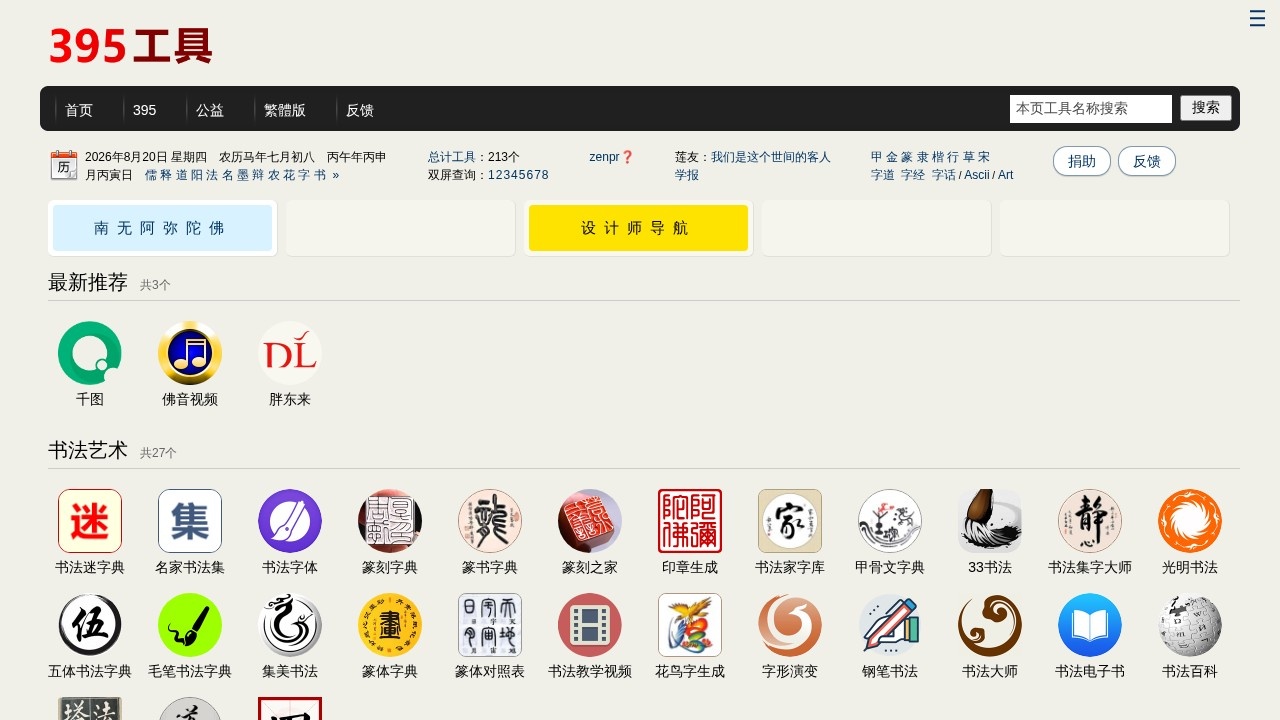
Task: Click the 捐助 button
Action: 1082,161
